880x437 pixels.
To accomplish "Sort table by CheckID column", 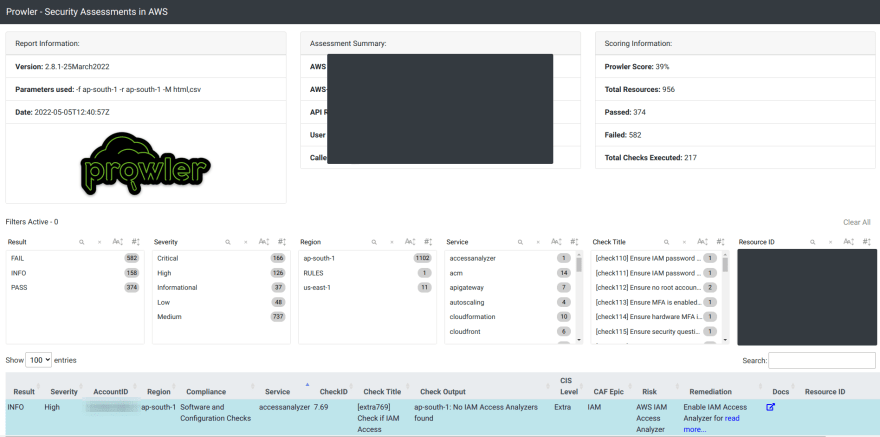I will click(x=333, y=392).
